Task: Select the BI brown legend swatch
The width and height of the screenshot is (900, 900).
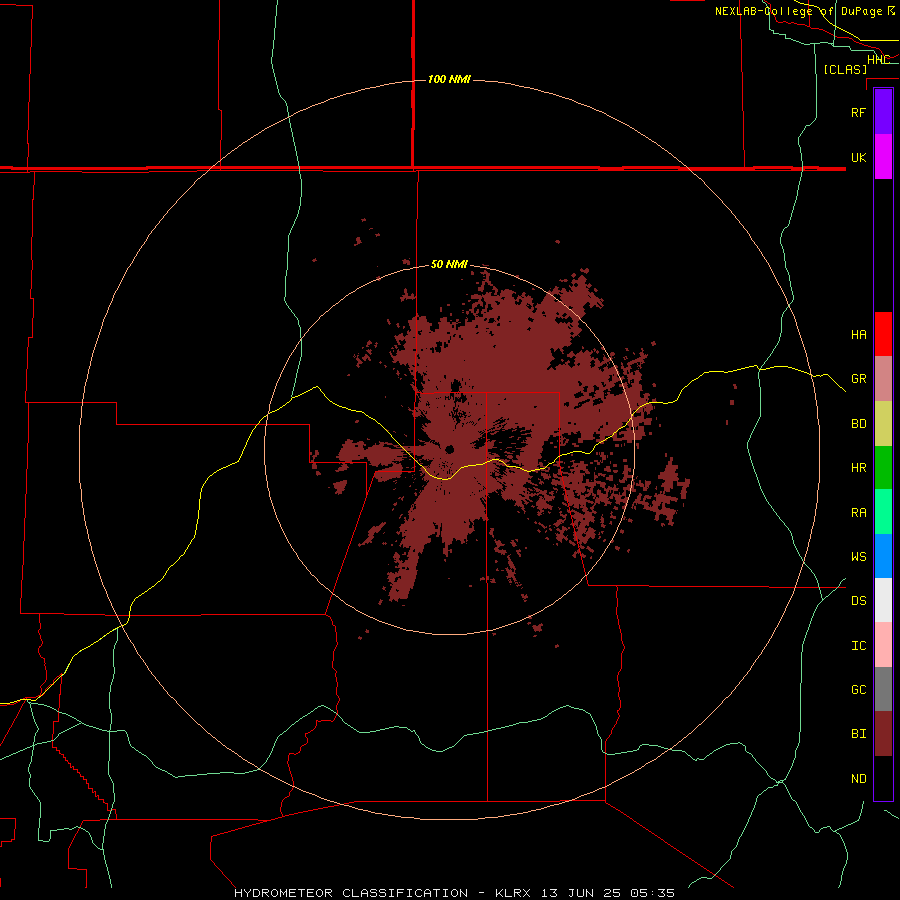Action: [883, 734]
